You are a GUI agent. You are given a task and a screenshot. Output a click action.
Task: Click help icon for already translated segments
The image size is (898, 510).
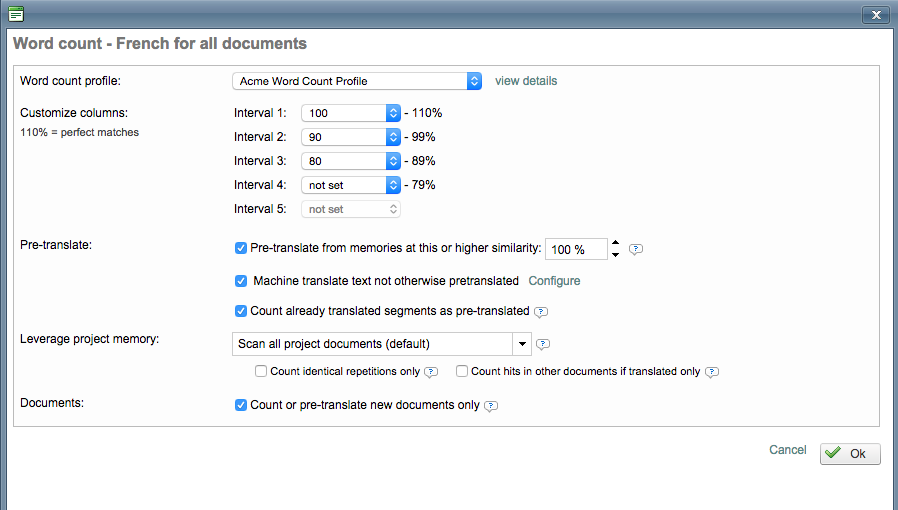541,312
